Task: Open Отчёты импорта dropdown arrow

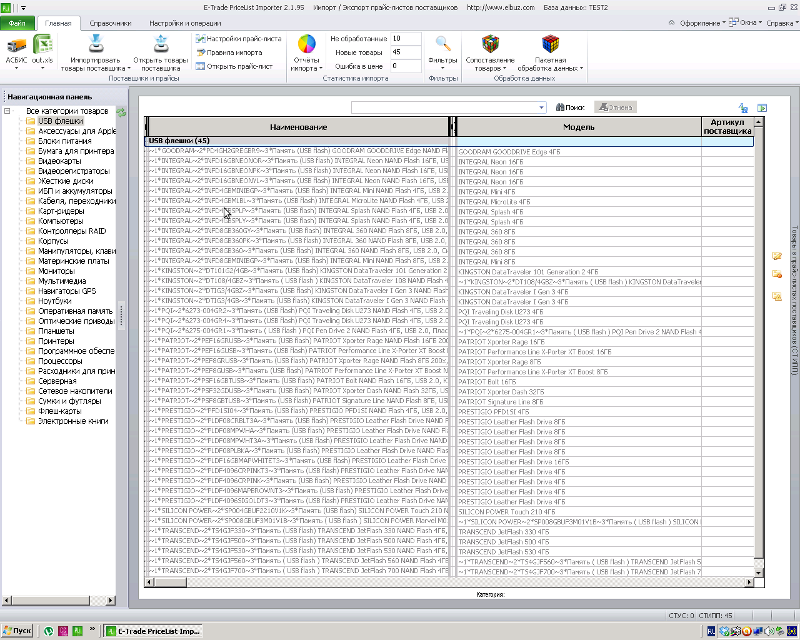Action: tap(321, 68)
